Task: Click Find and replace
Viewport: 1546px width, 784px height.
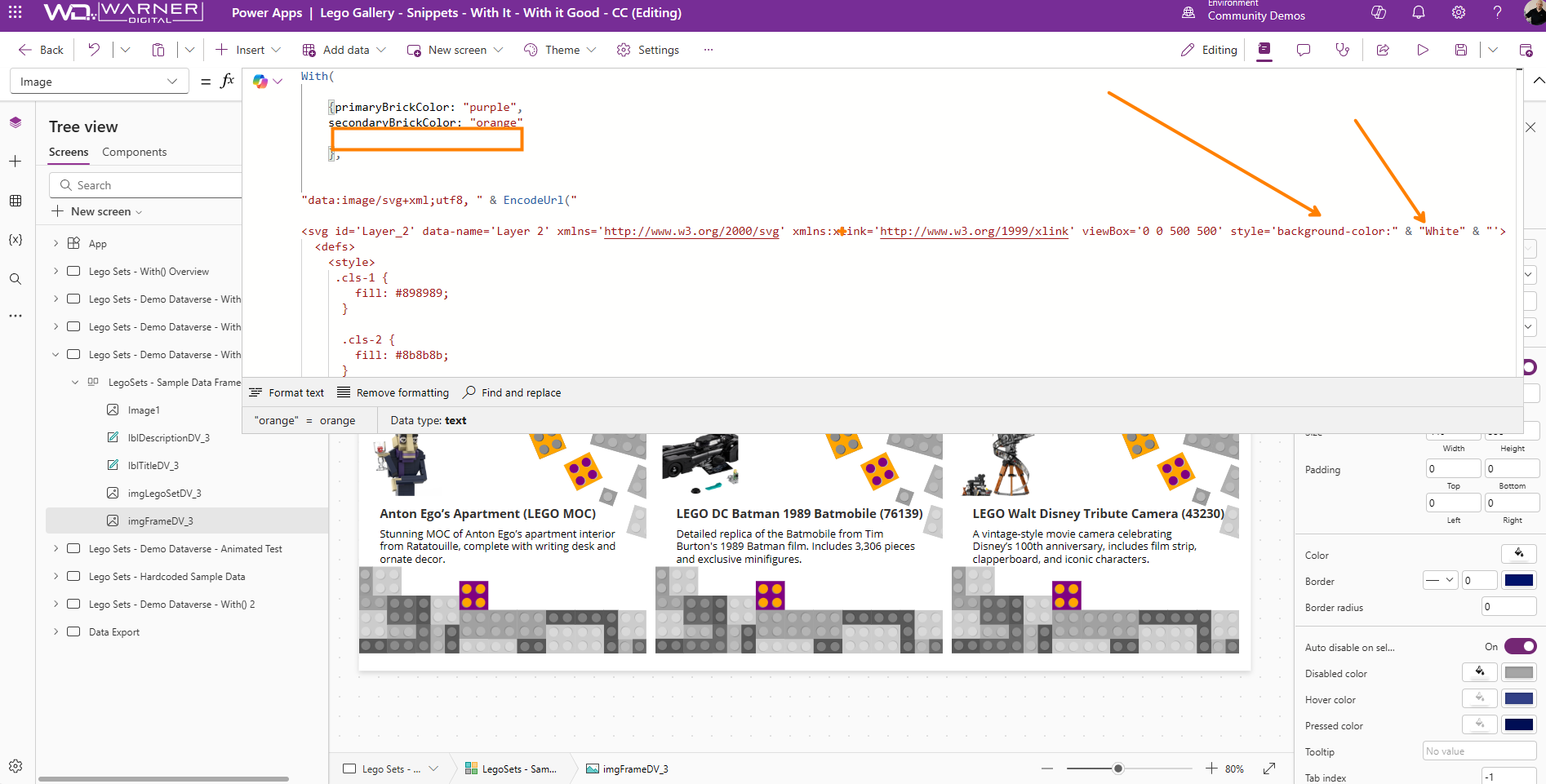Action: click(512, 392)
